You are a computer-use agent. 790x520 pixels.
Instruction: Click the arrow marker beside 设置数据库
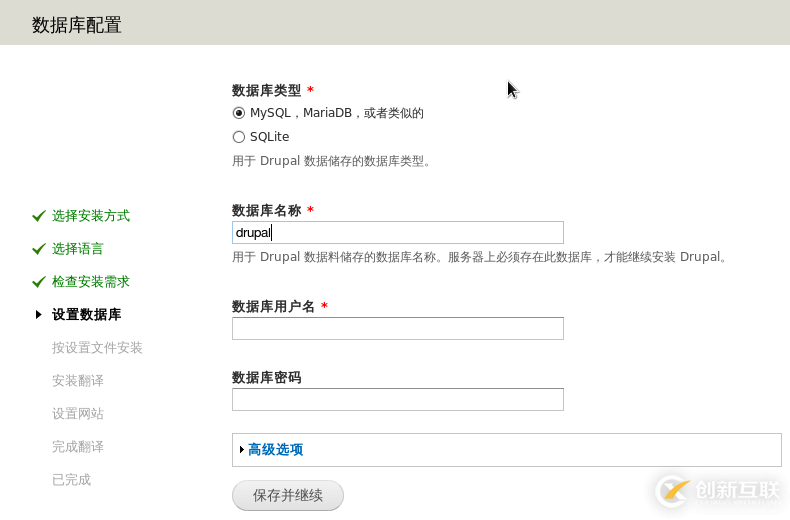click(x=39, y=314)
